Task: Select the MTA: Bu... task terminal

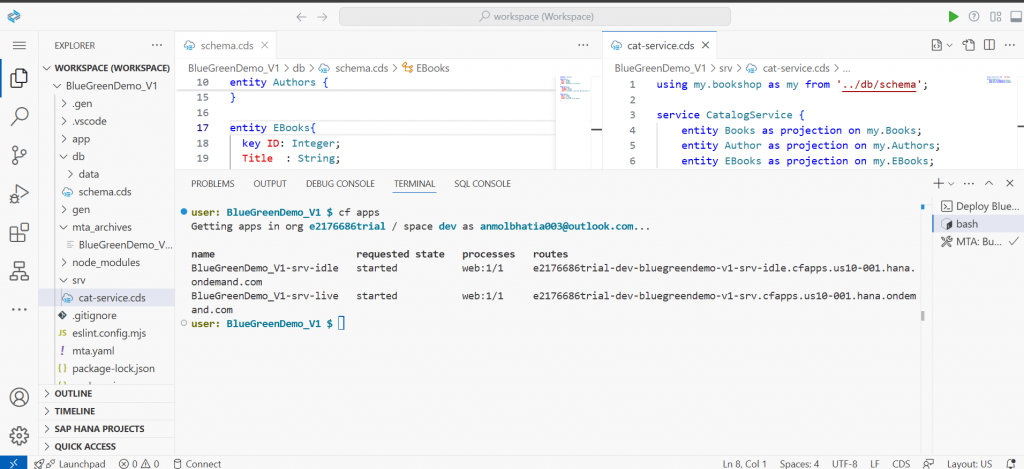Action: (x=977, y=241)
